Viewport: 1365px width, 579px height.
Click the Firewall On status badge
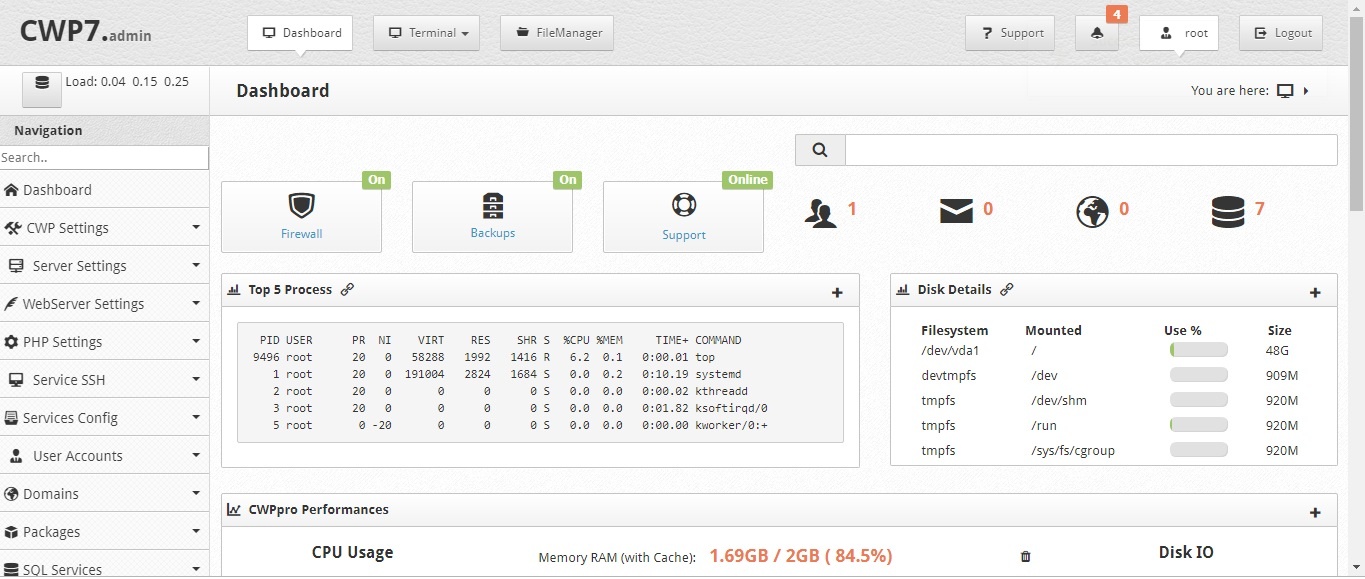376,180
